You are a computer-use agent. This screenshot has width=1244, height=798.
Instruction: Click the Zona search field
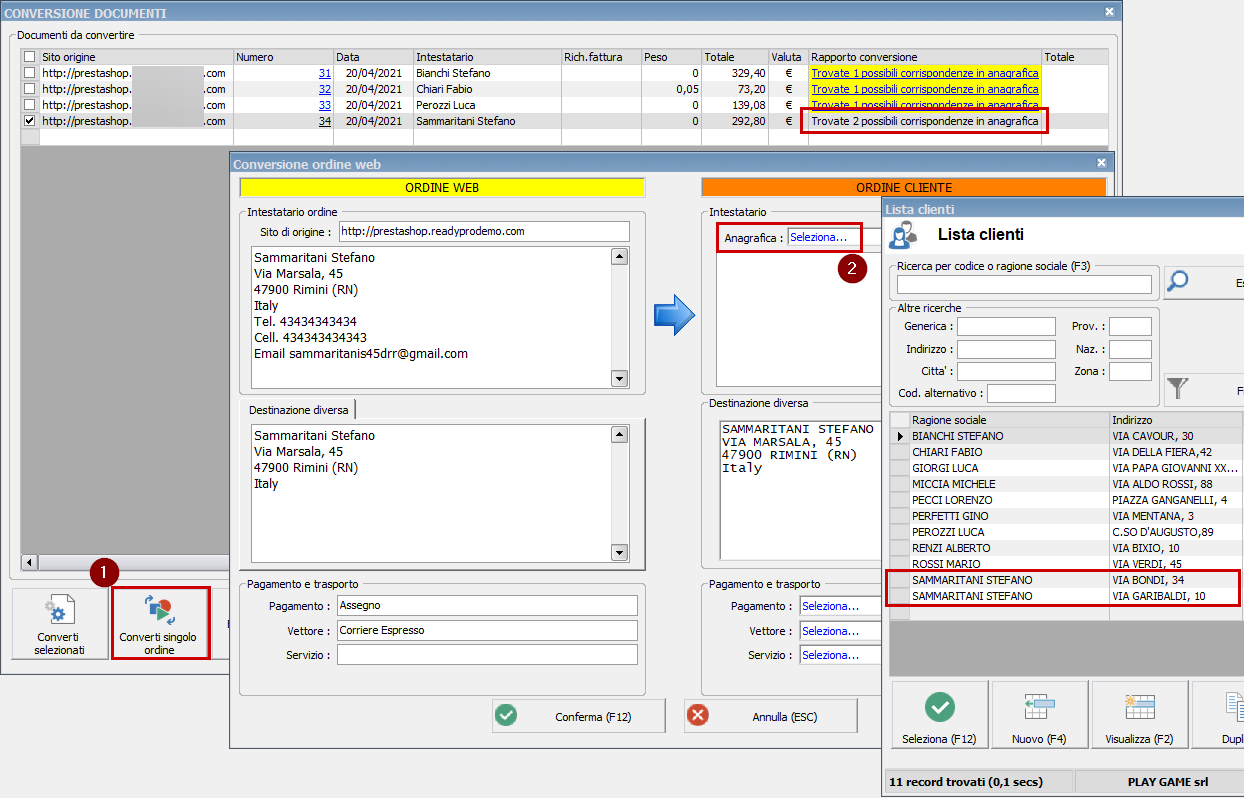point(1130,371)
